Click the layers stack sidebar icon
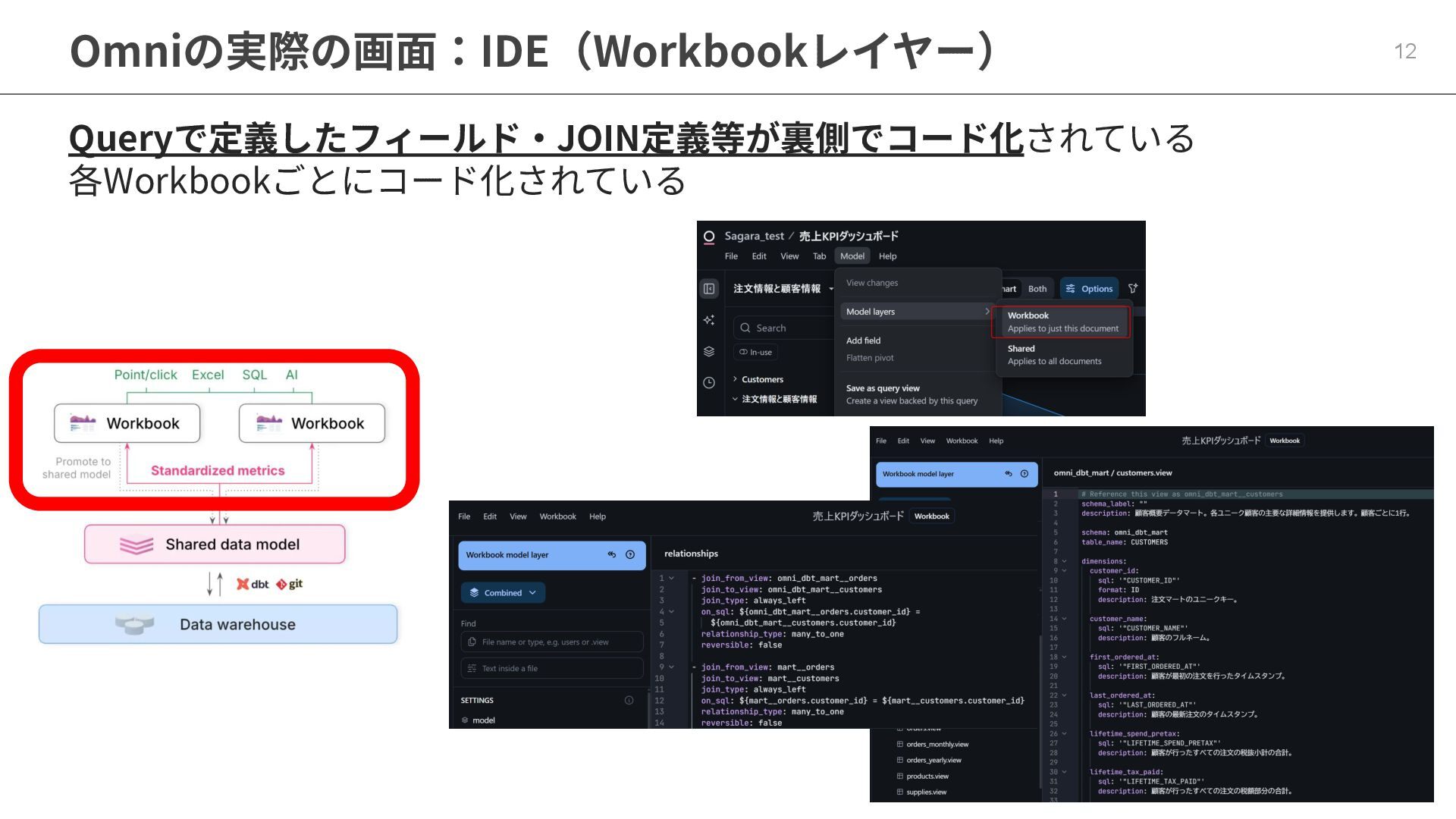The width and height of the screenshot is (1456, 819). [x=709, y=352]
